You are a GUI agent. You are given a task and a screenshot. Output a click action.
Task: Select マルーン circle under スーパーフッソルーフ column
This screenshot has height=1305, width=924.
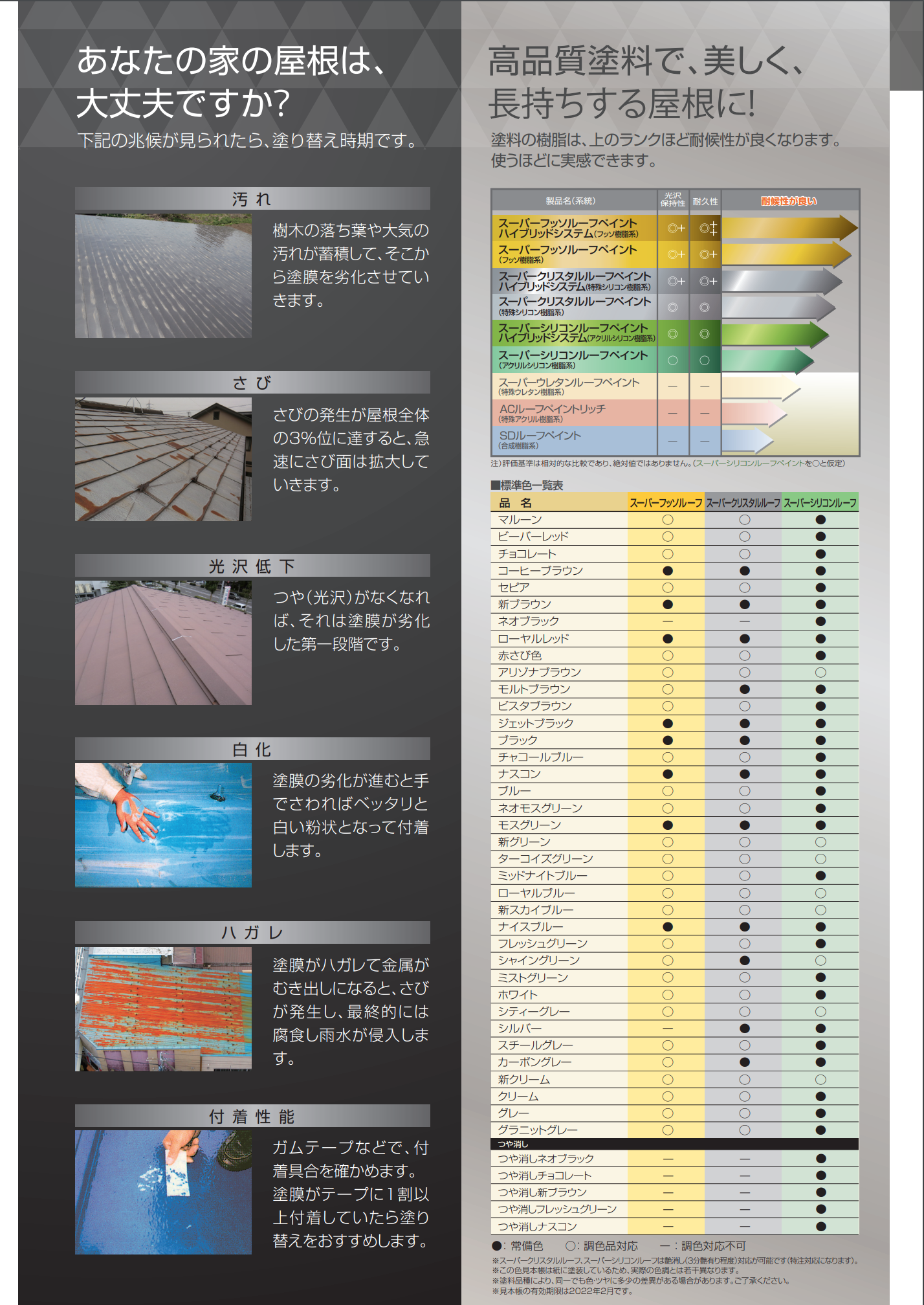click(668, 520)
